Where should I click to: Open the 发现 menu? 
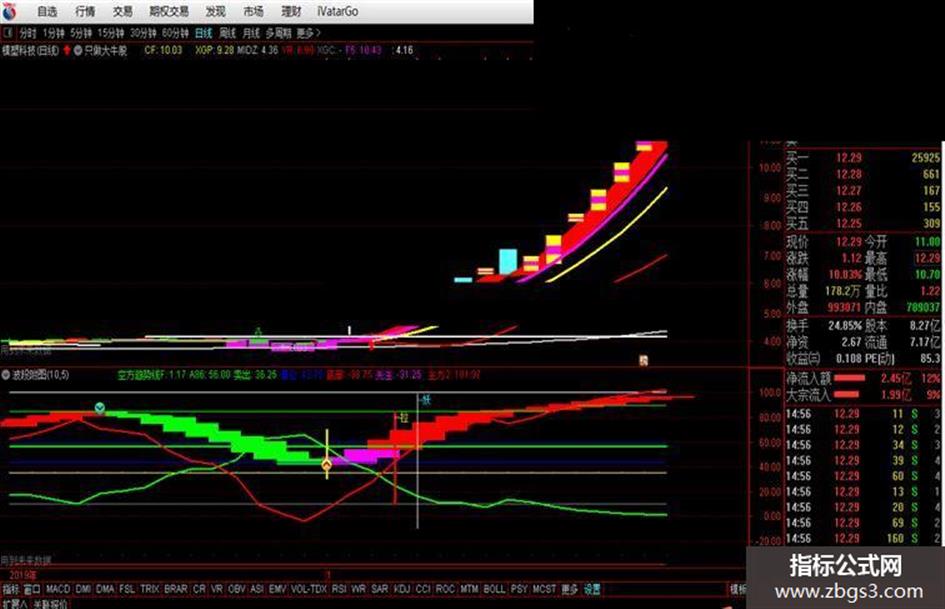coord(215,11)
